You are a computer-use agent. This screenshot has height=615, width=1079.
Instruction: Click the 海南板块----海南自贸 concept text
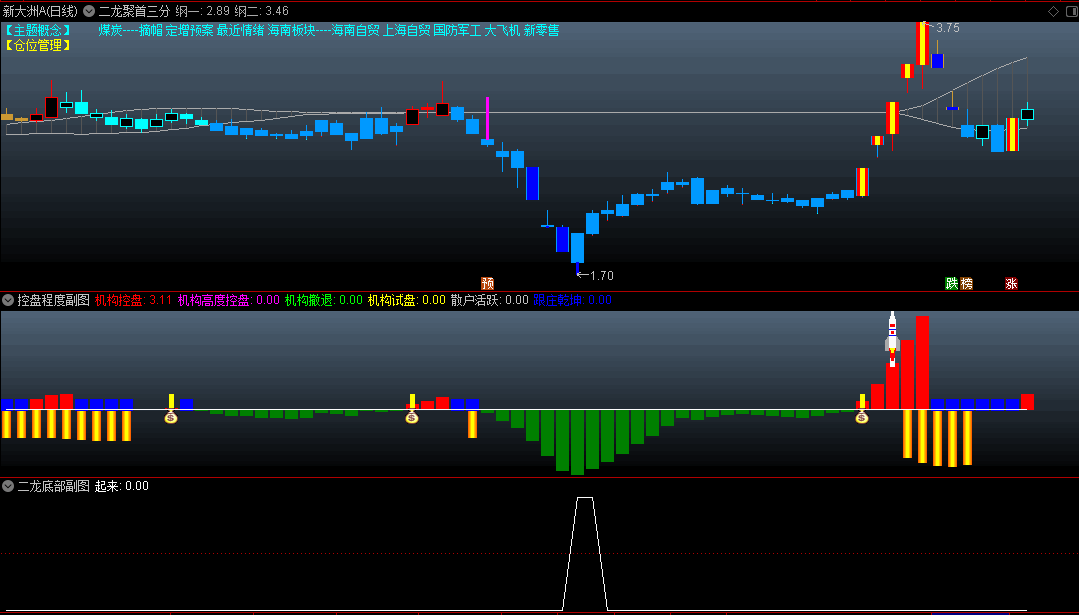point(323,30)
